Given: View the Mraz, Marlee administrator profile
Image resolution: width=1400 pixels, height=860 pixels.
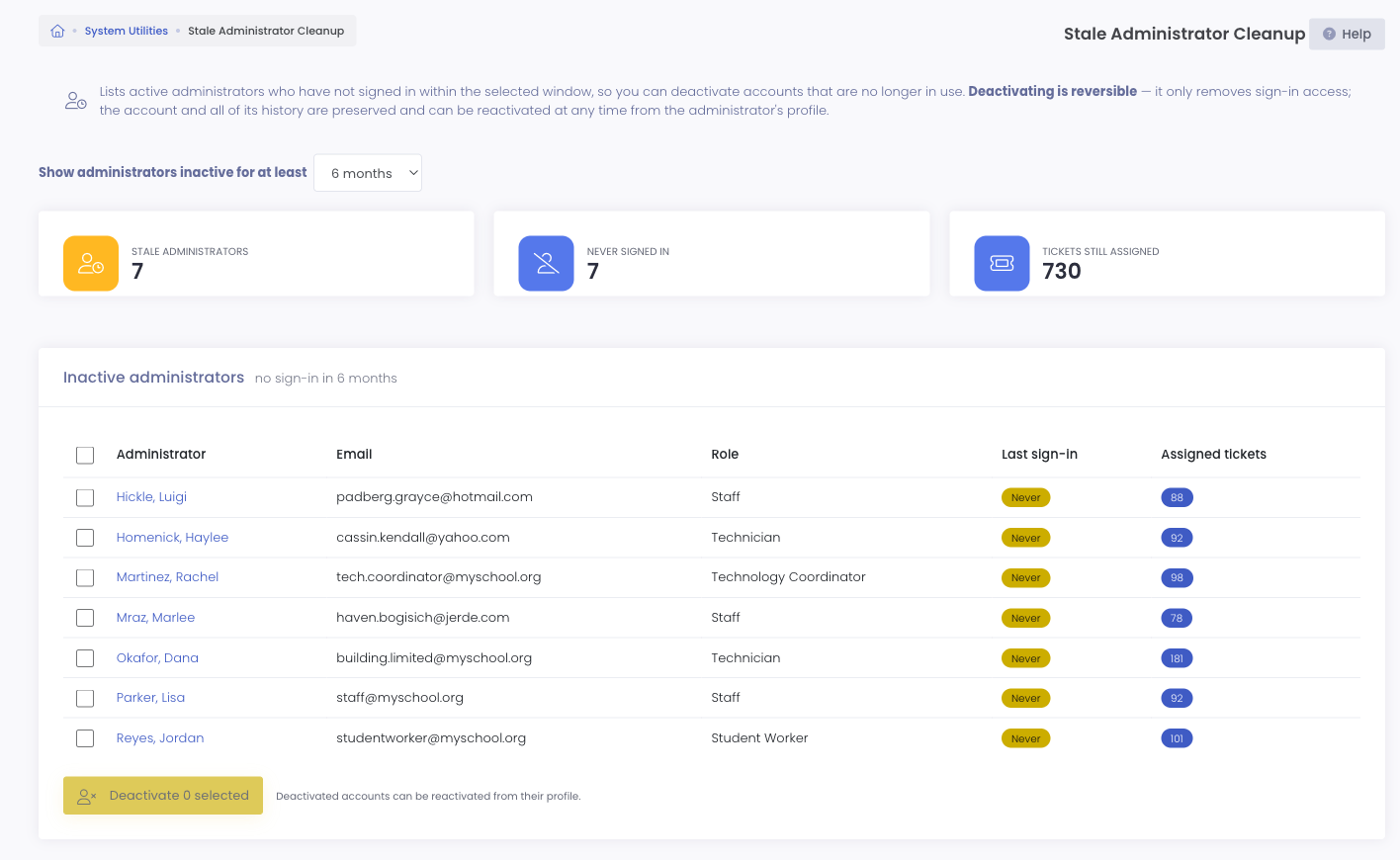Looking at the screenshot, I should click(x=155, y=618).
